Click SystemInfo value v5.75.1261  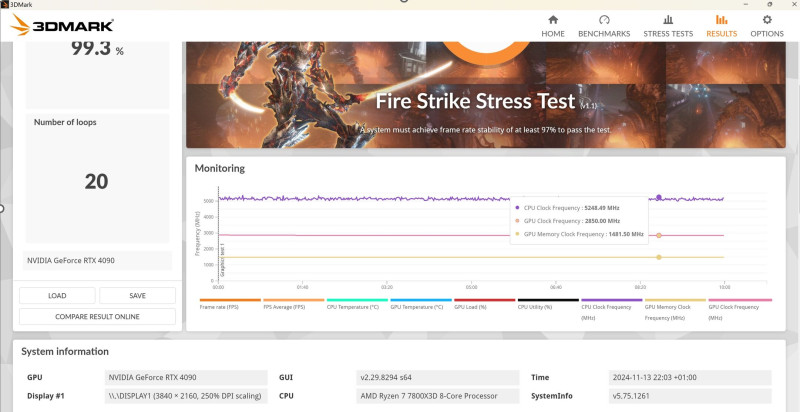pos(690,396)
